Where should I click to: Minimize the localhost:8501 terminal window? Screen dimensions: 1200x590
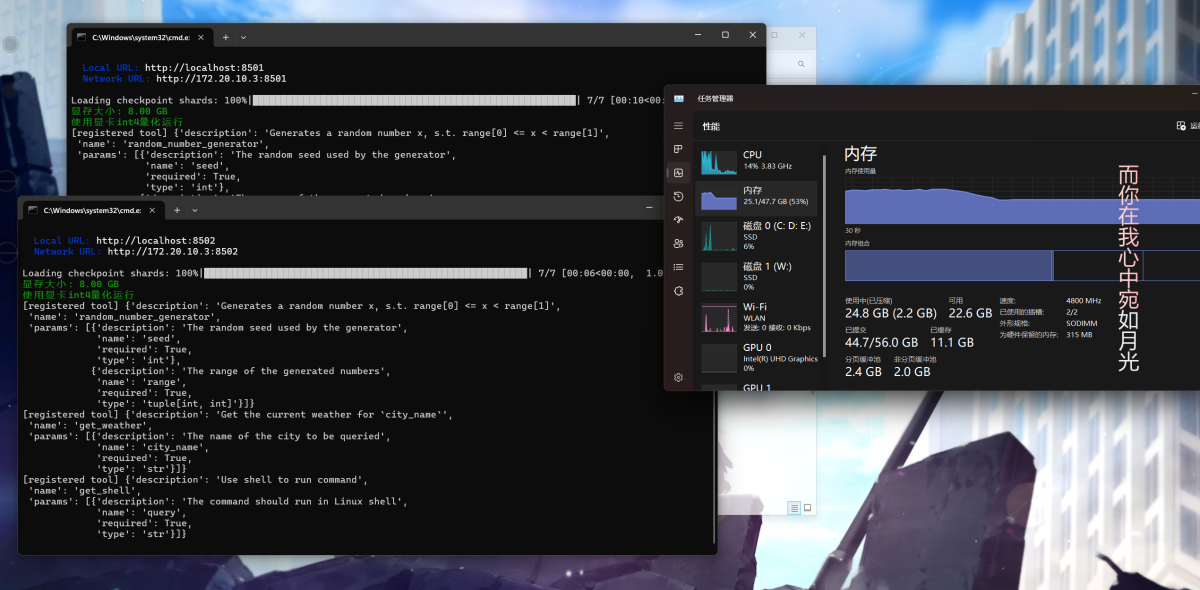(x=697, y=35)
